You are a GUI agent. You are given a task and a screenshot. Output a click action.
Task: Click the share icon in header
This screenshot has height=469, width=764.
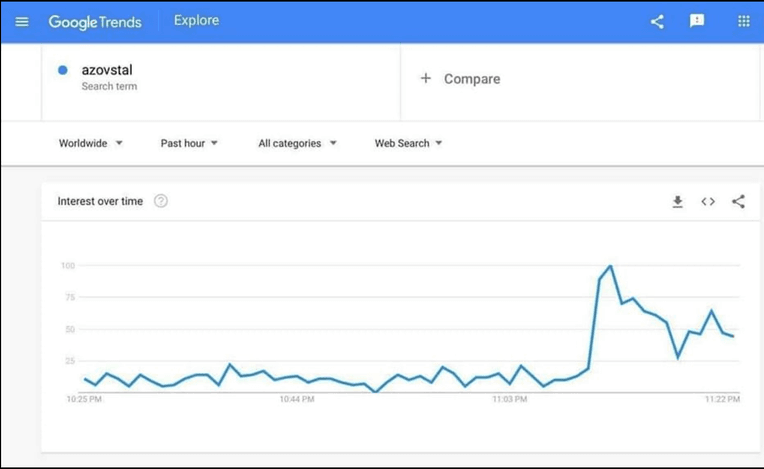[x=657, y=21]
